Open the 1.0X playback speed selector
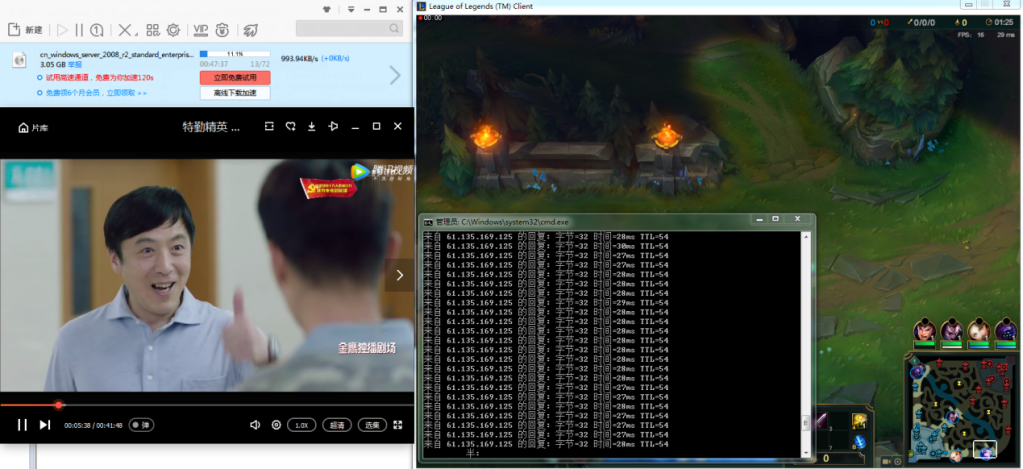Screen dimensions: 1023x469 click(301, 425)
